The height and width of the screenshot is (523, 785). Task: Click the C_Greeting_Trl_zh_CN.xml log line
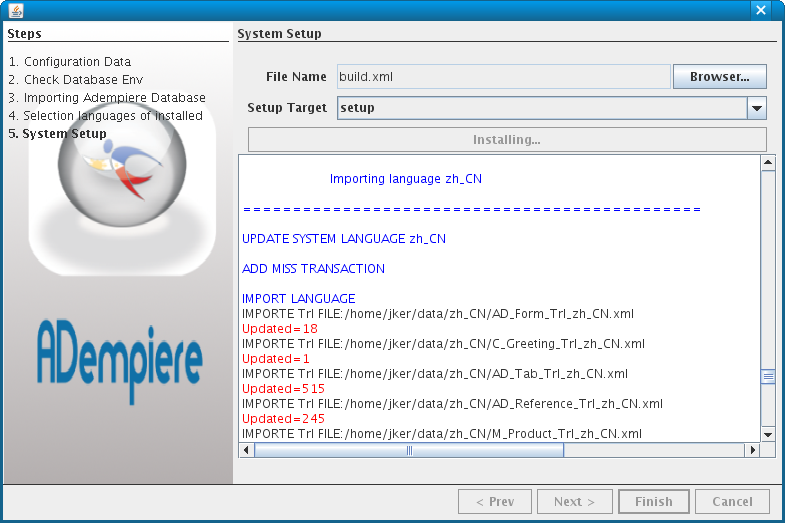[x=444, y=344]
